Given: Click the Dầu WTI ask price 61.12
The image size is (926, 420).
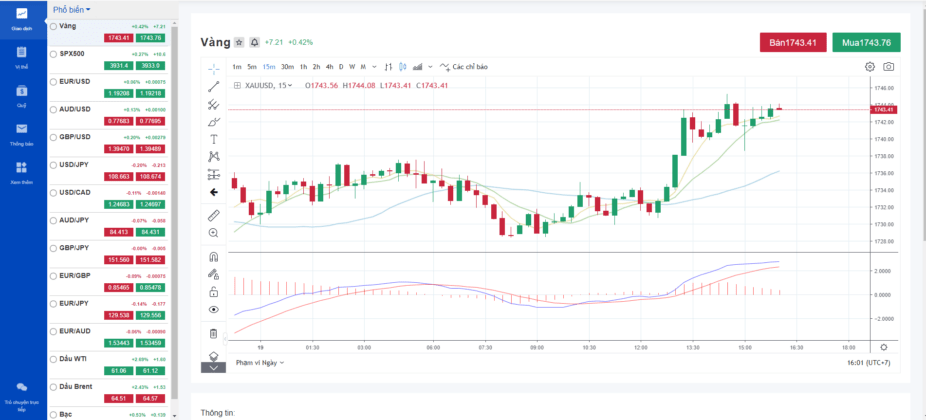Looking at the screenshot, I should click(150, 371).
